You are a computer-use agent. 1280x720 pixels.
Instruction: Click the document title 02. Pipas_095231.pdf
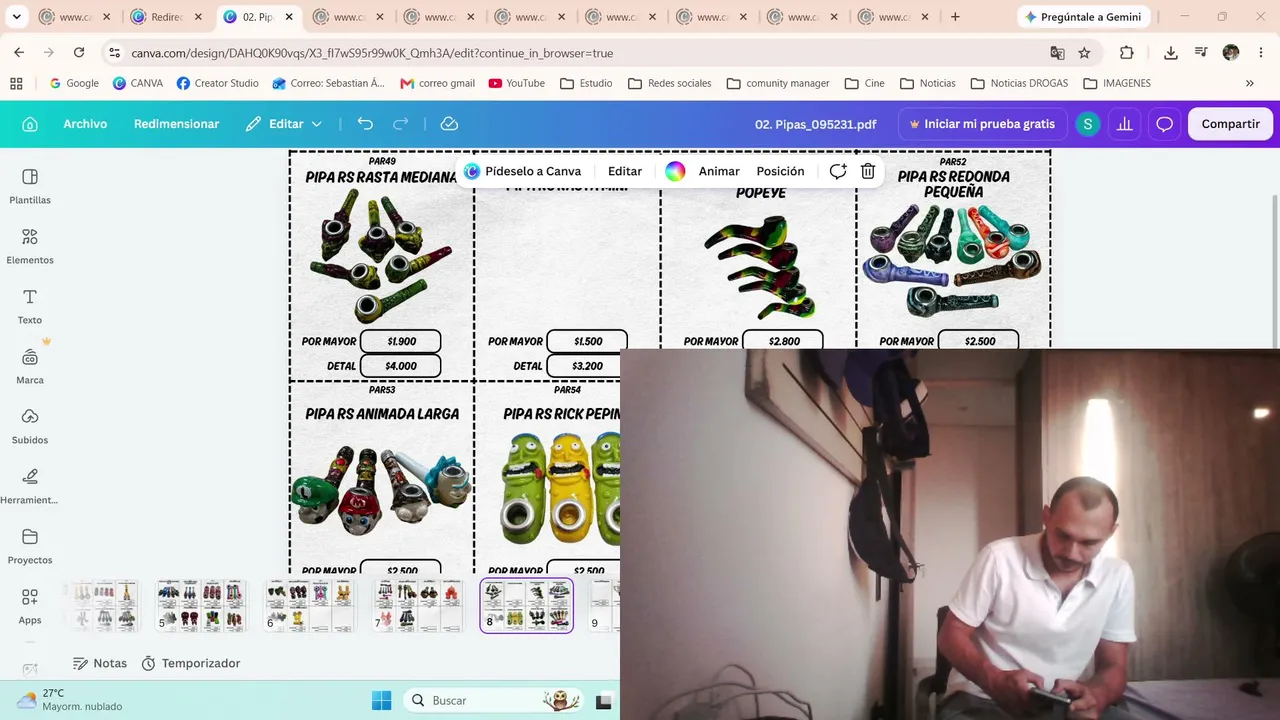815,124
